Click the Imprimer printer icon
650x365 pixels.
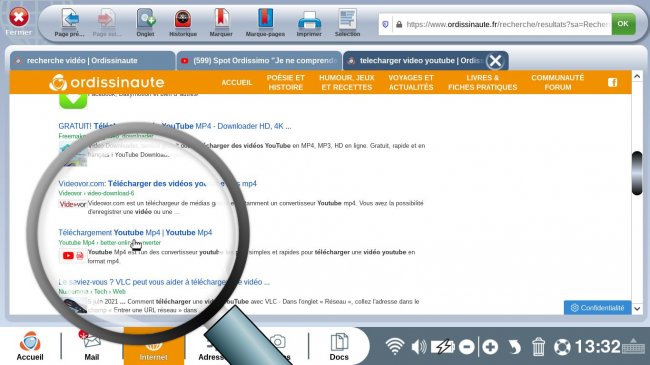coord(309,20)
